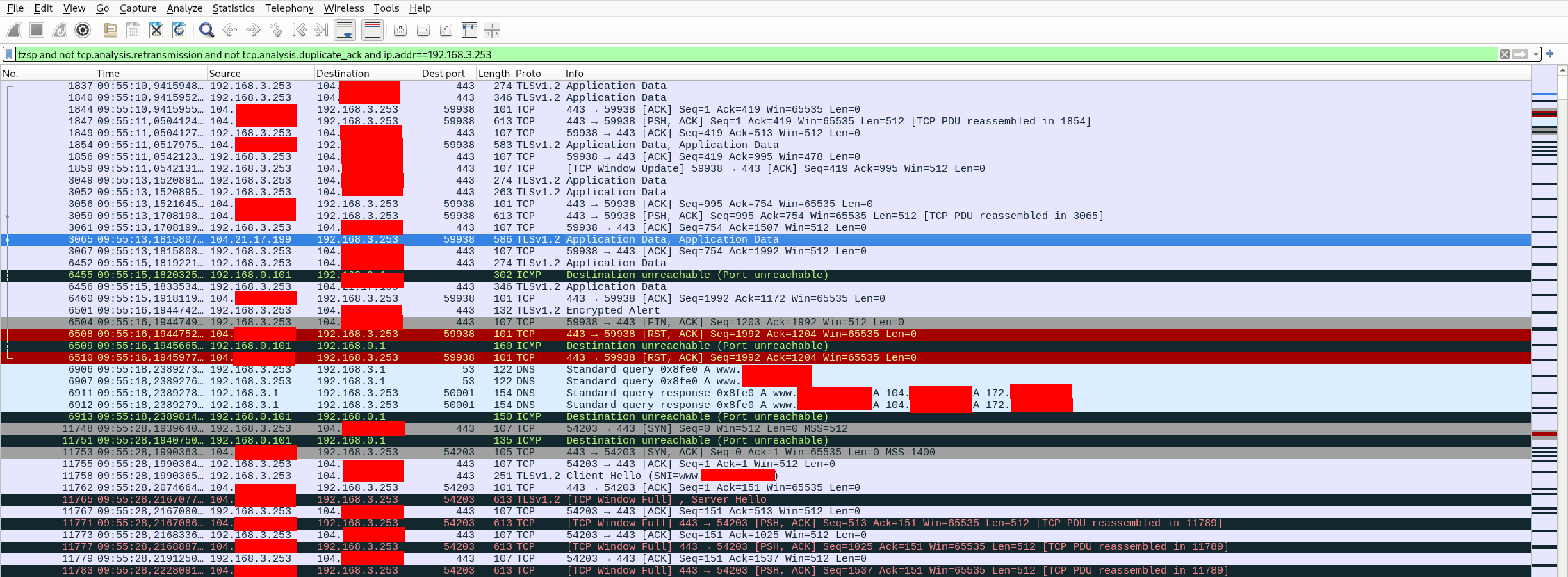Zoom in the packet list text

click(400, 30)
